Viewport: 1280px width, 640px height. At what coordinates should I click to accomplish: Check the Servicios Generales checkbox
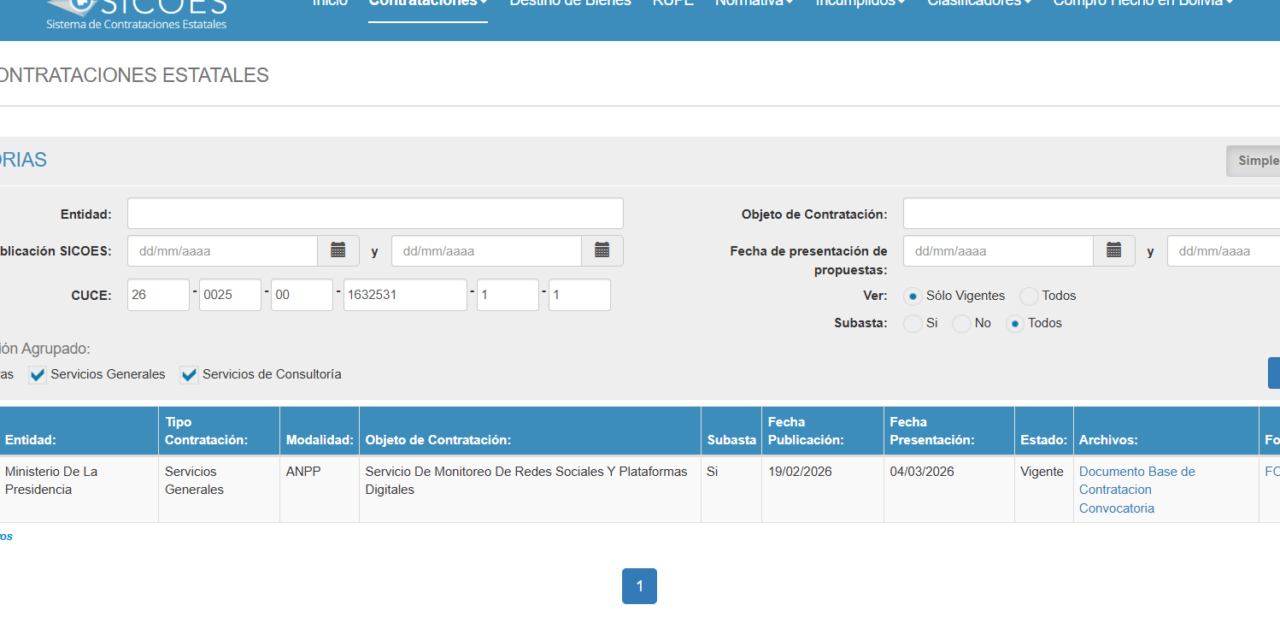tap(38, 375)
